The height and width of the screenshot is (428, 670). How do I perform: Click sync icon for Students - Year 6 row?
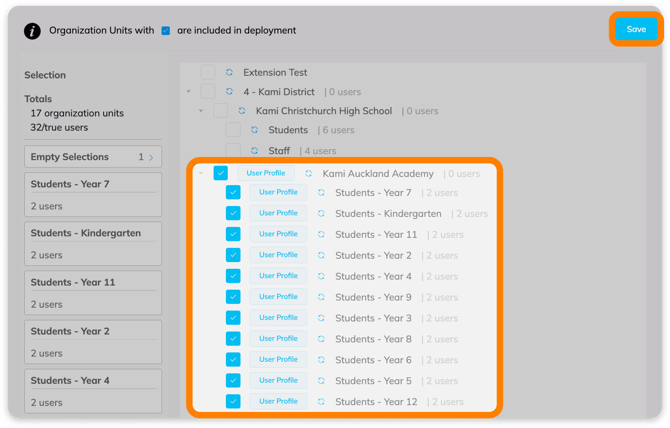321,360
